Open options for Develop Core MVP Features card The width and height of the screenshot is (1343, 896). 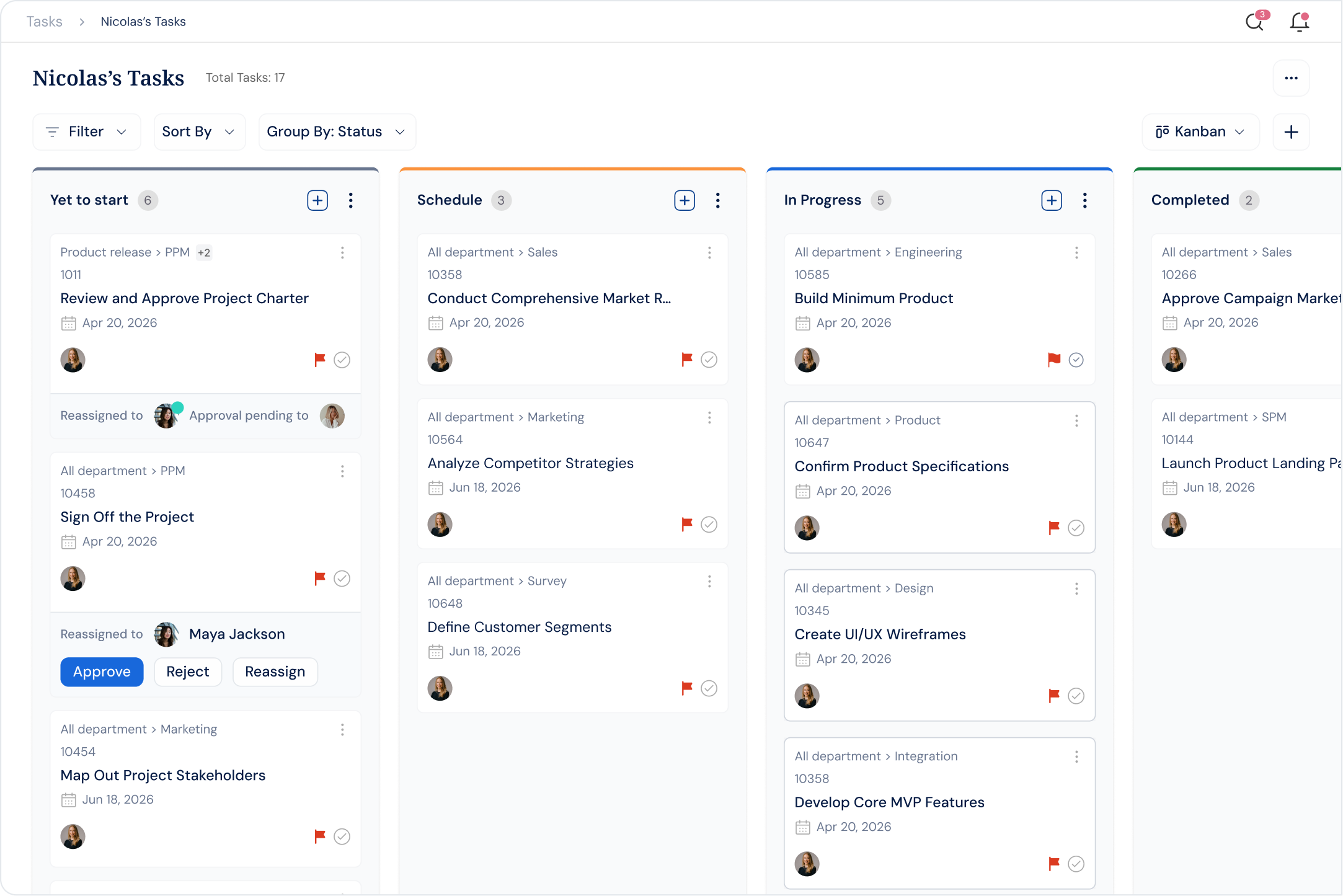pyautogui.click(x=1076, y=756)
